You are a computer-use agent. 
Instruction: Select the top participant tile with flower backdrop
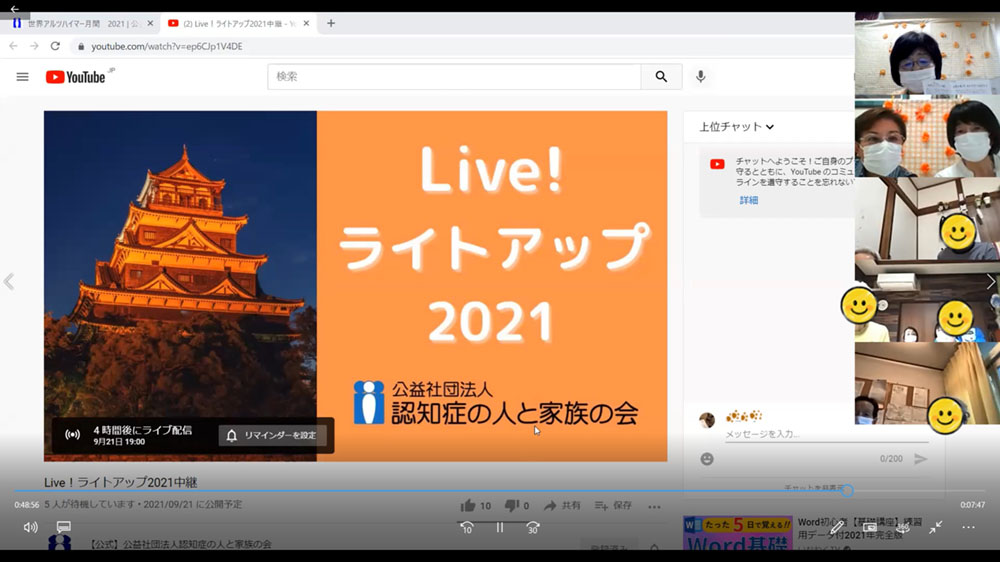[927, 55]
